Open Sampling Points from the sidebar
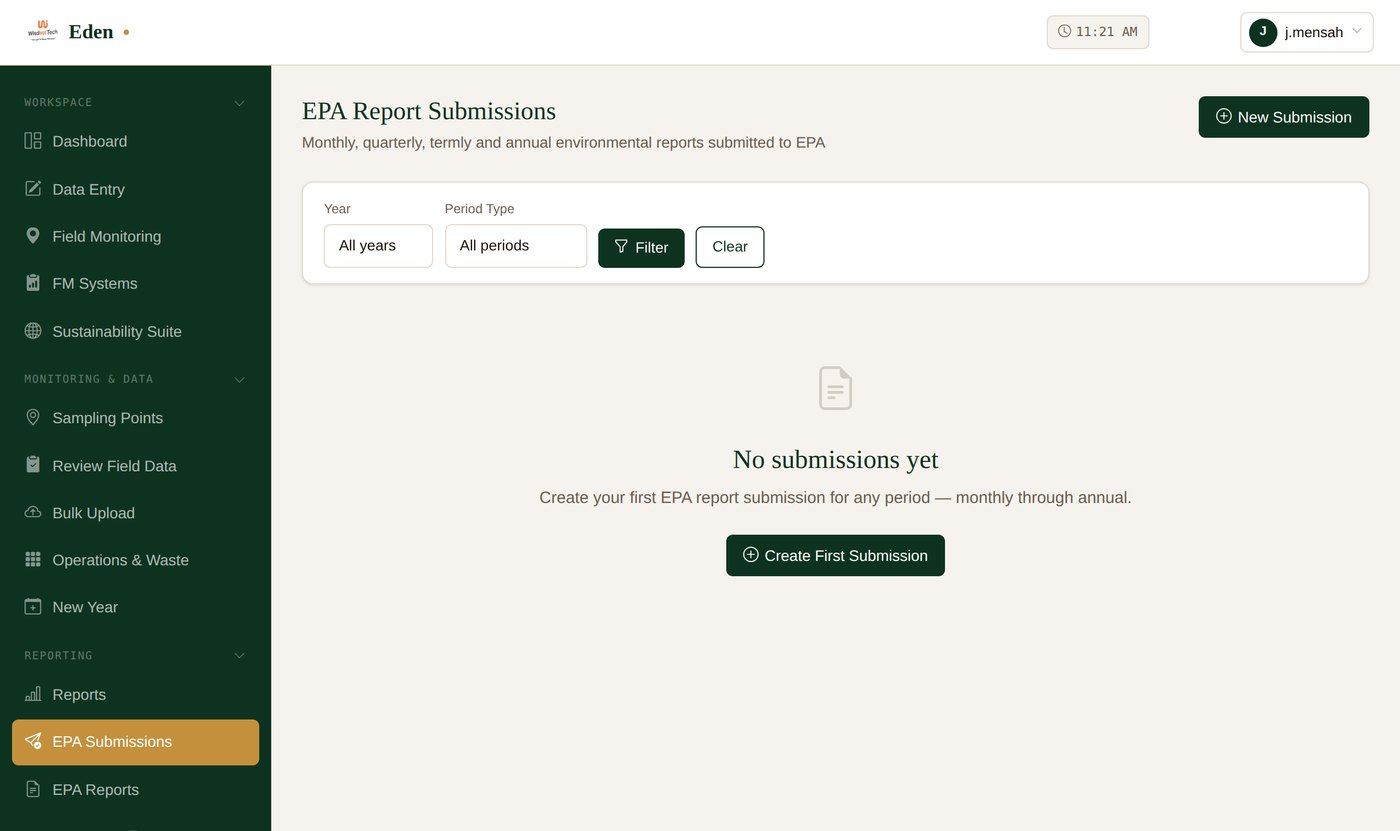1400x831 pixels. (x=135, y=418)
